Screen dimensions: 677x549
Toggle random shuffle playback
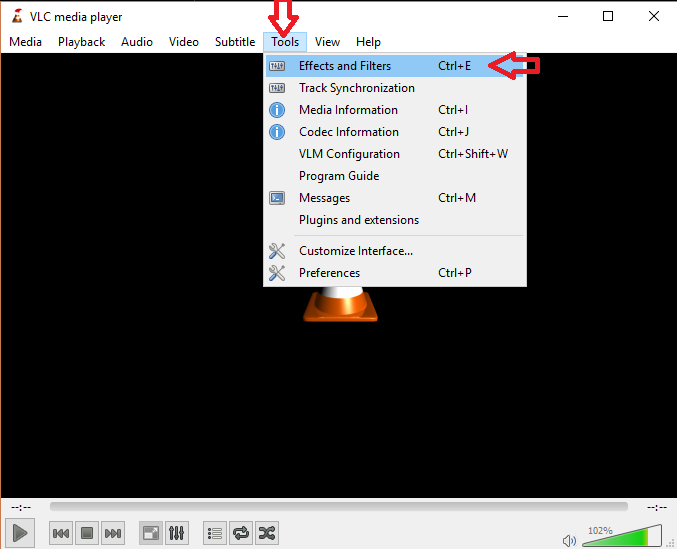pyautogui.click(x=267, y=533)
